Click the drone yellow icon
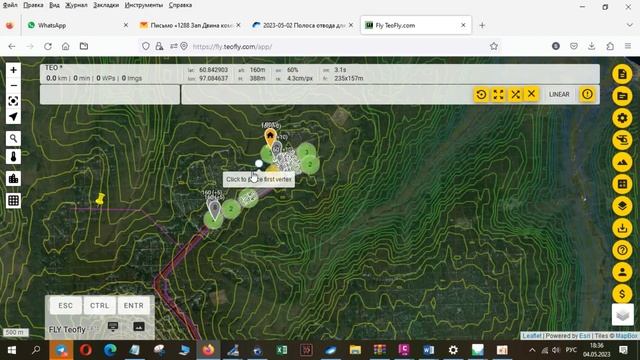Viewport: 640px width, 360px height. [x=622, y=140]
